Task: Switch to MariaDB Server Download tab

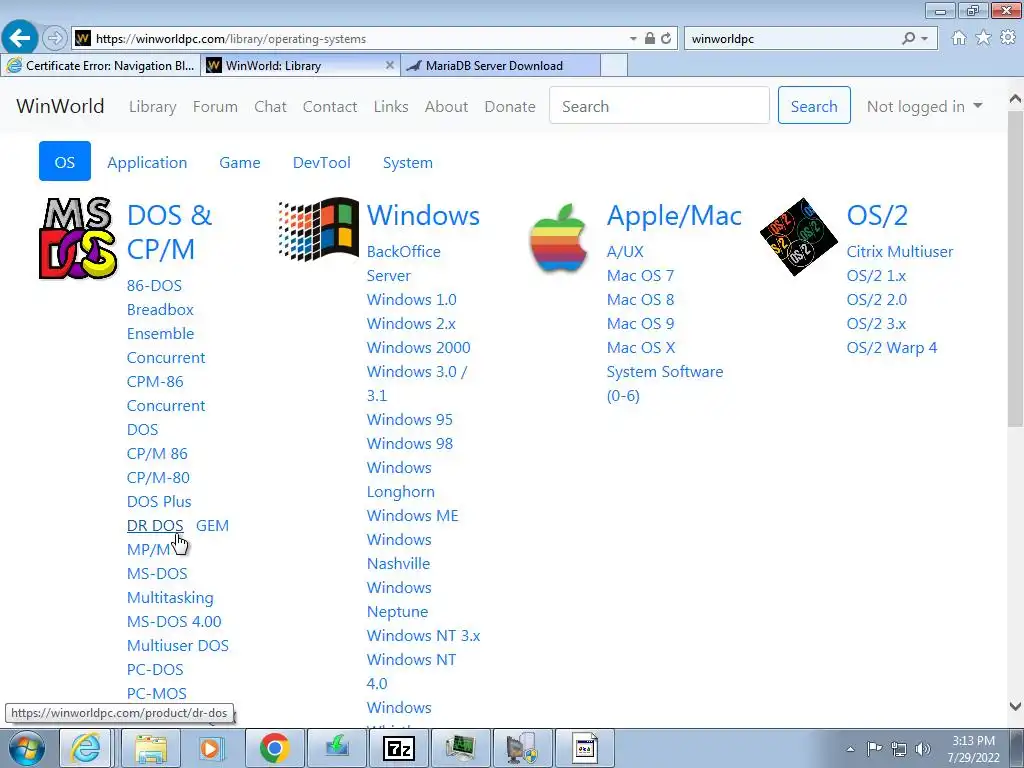Action: tap(501, 65)
